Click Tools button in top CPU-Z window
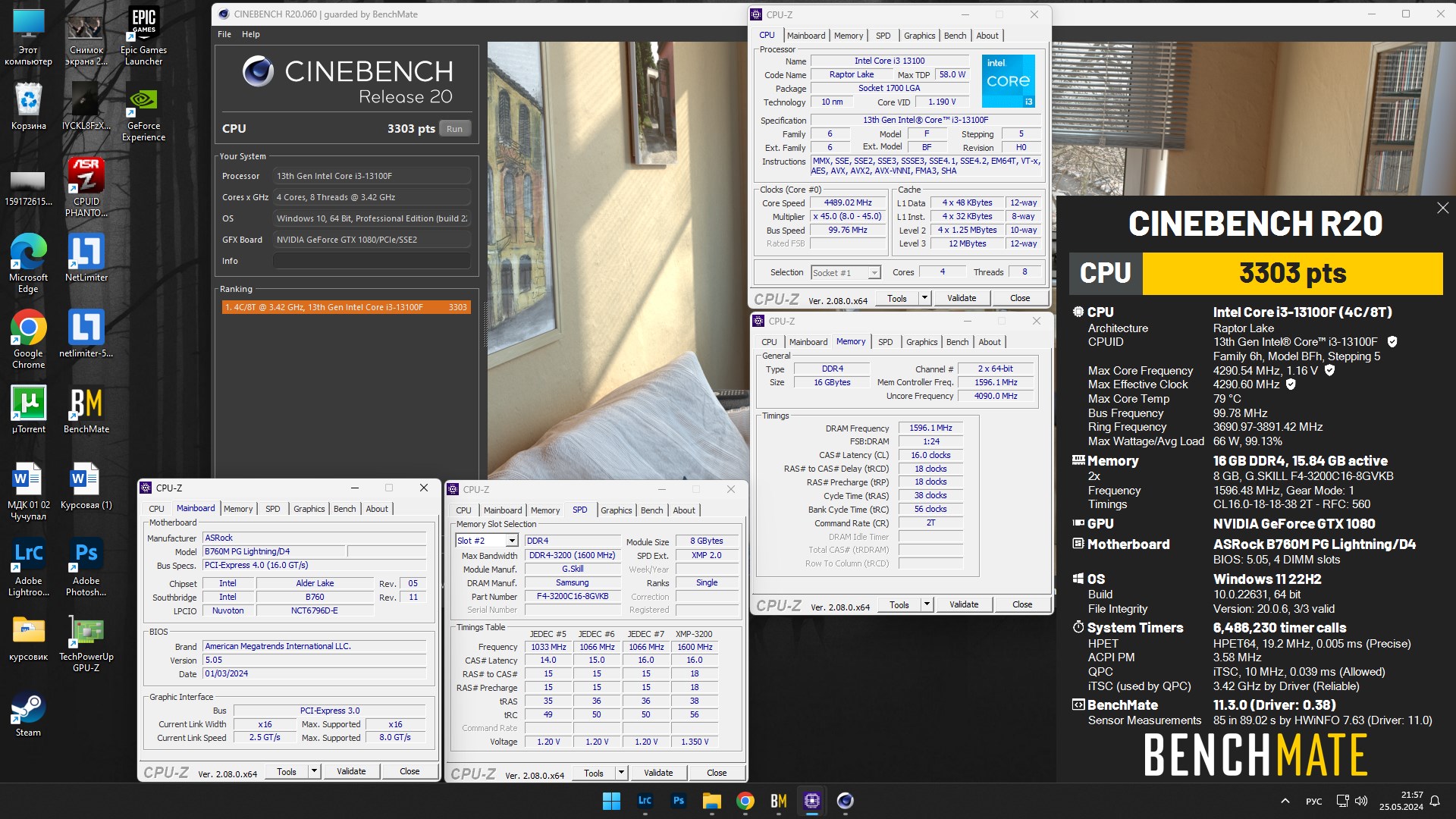1456x819 pixels. pos(897,298)
